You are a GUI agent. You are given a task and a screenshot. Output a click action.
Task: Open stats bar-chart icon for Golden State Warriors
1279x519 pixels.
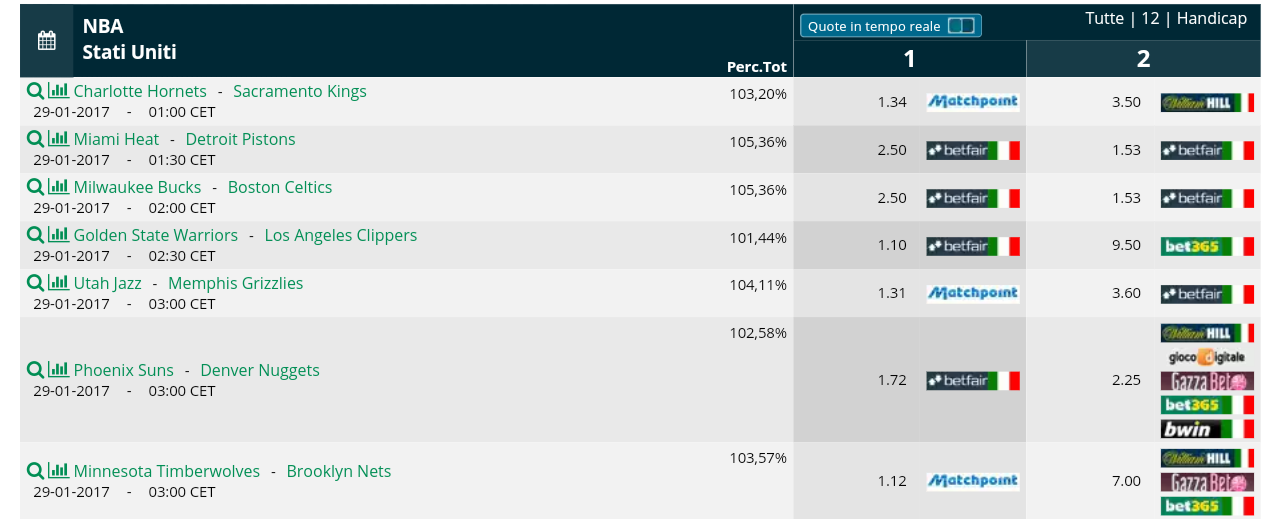point(59,235)
